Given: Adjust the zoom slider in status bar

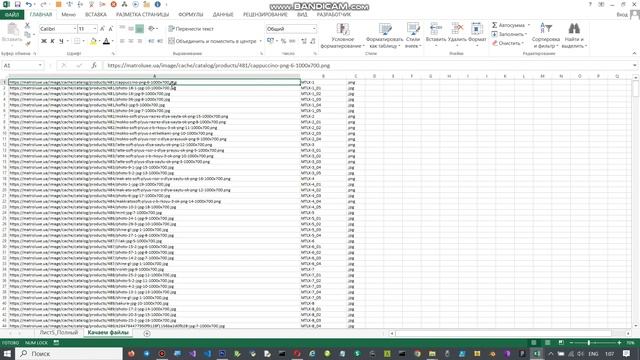Looking at the screenshot, I should (589, 343).
